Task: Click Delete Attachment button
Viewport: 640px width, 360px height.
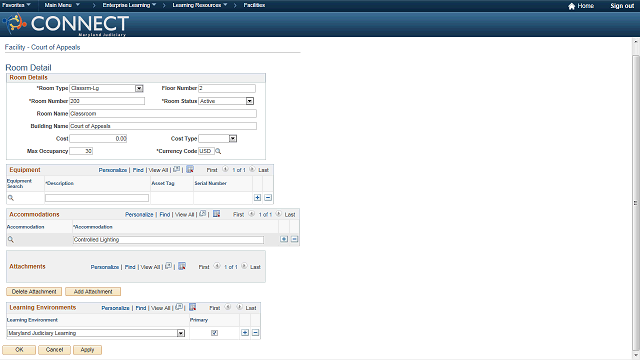Action: (34, 291)
